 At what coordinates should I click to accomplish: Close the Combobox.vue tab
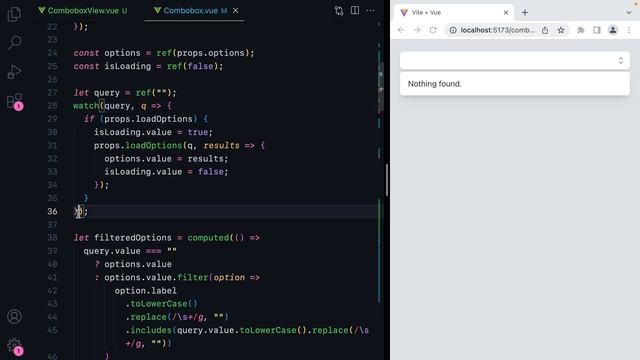pyautogui.click(x=236, y=11)
